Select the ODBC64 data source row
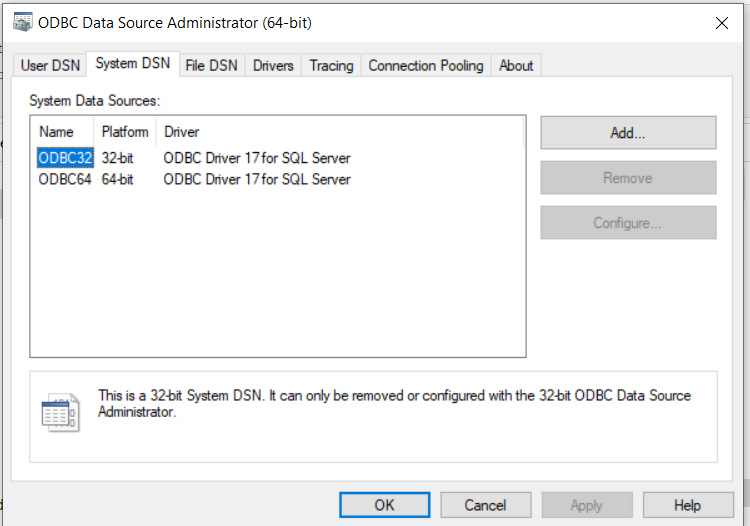The height and width of the screenshot is (526, 750). pyautogui.click(x=65, y=180)
